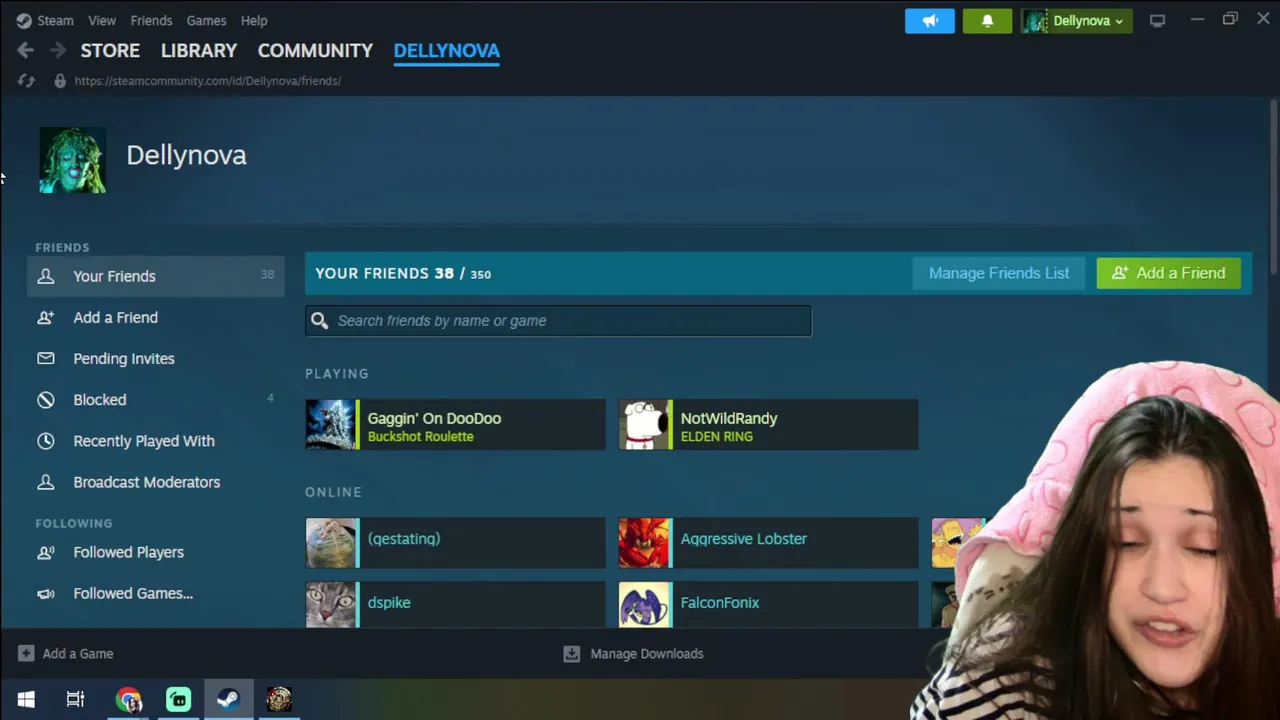Open the View menu
1280x720 pixels.
coord(102,20)
